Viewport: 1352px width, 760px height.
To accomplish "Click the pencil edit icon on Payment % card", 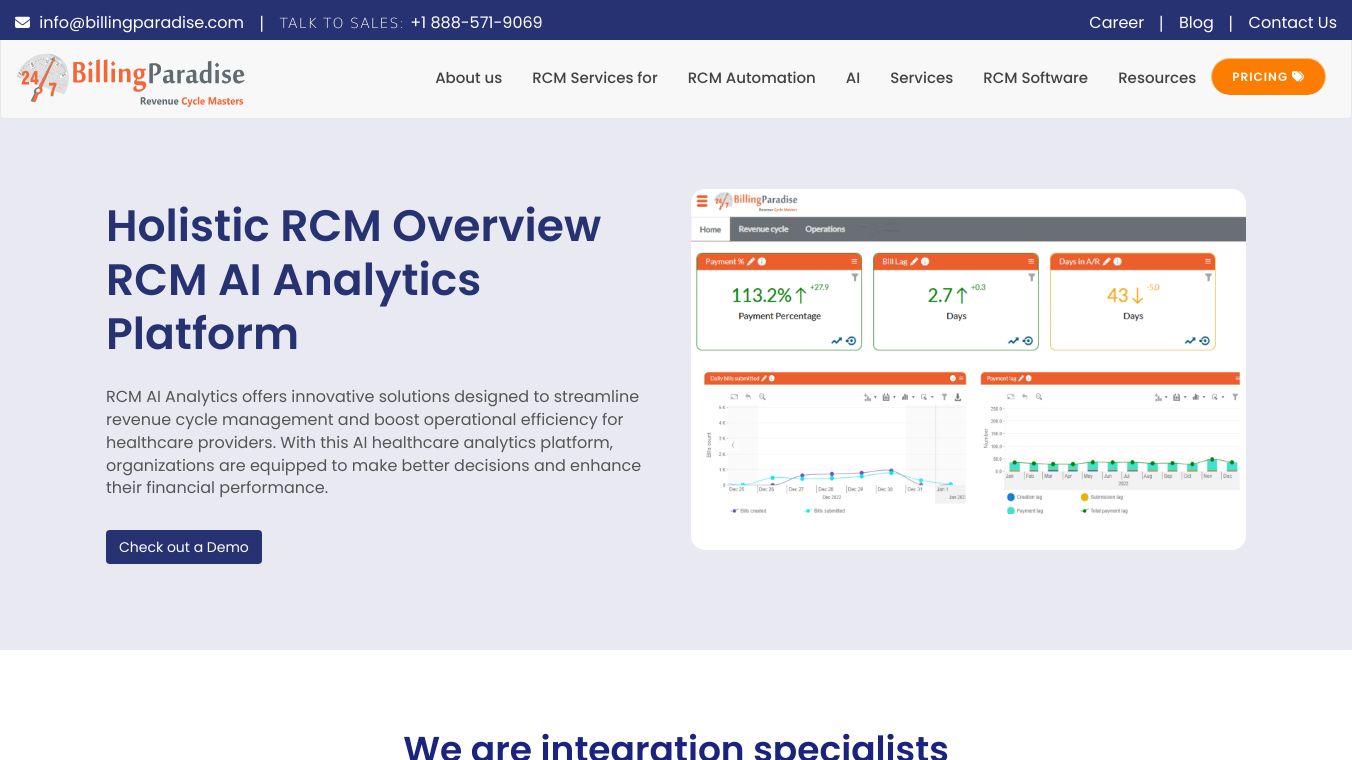I will (x=751, y=262).
